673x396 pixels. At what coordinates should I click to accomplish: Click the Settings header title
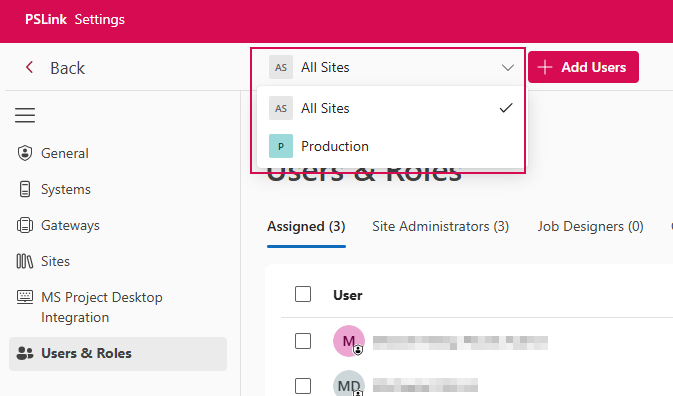click(100, 19)
